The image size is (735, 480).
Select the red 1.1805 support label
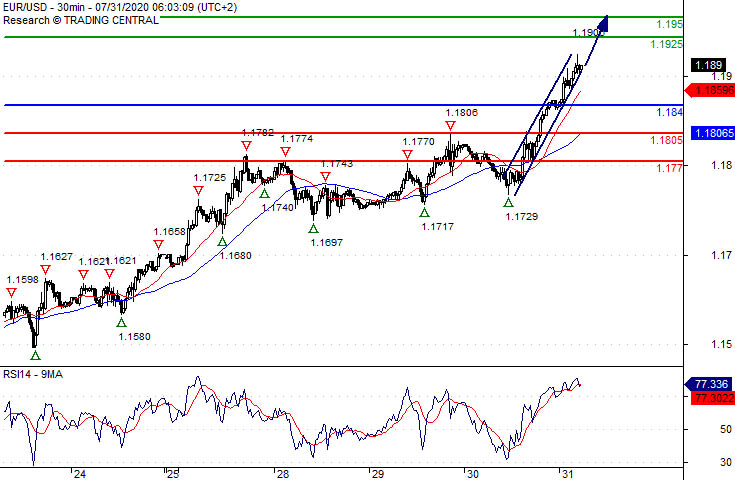coord(667,140)
